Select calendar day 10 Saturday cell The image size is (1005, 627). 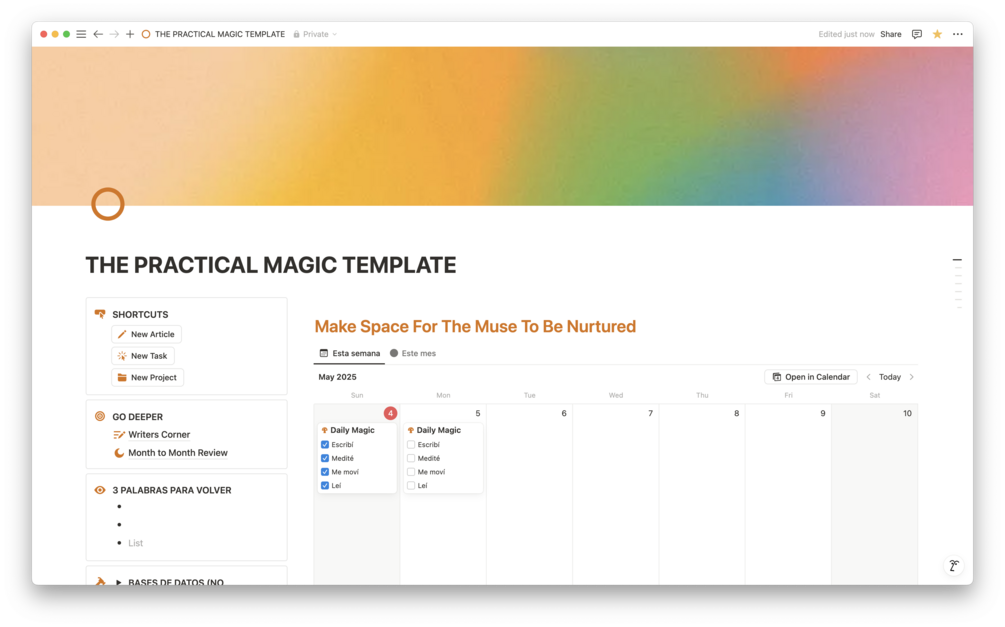pyautogui.click(x=875, y=494)
